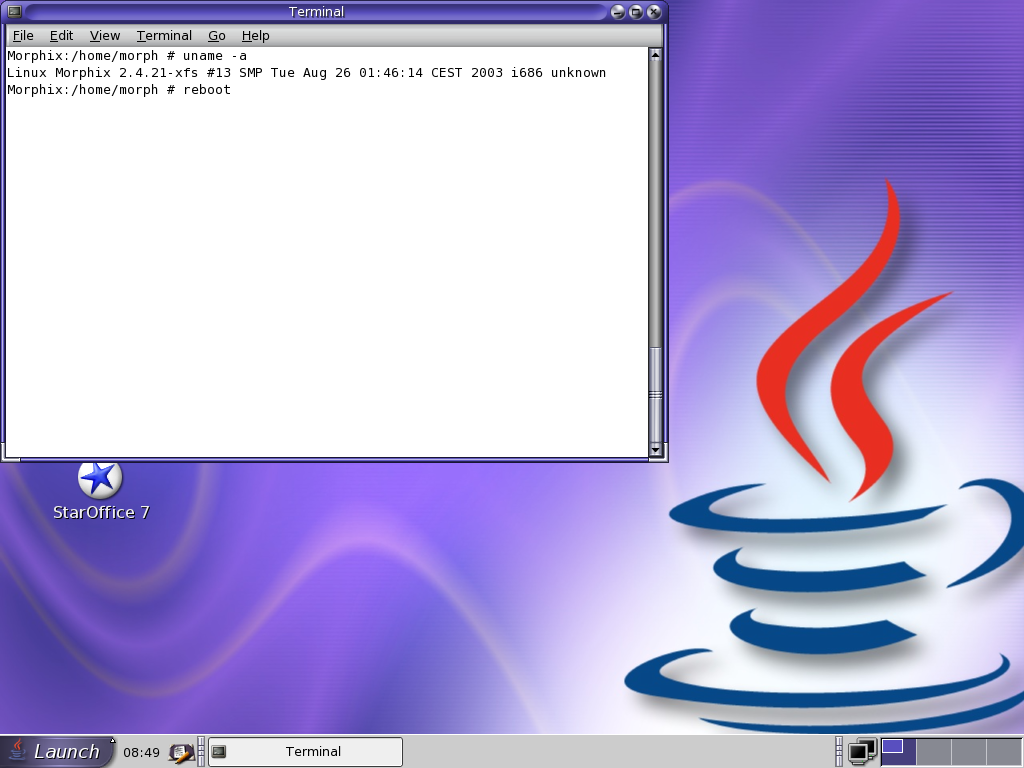The width and height of the screenshot is (1024, 768).
Task: Click the terminal scrollbar thumb handle
Action: 656,394
